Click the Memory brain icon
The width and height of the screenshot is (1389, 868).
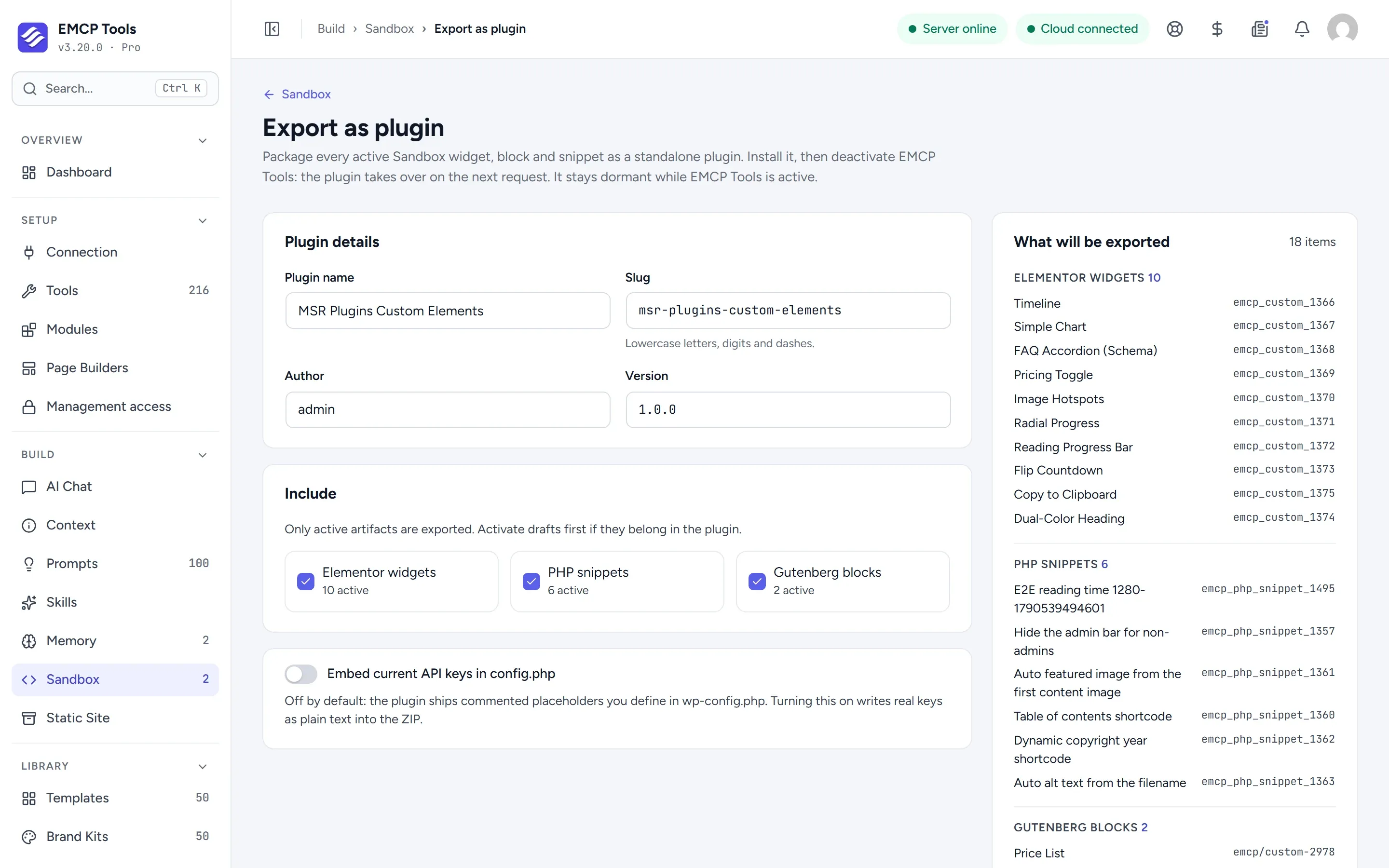tap(29, 641)
